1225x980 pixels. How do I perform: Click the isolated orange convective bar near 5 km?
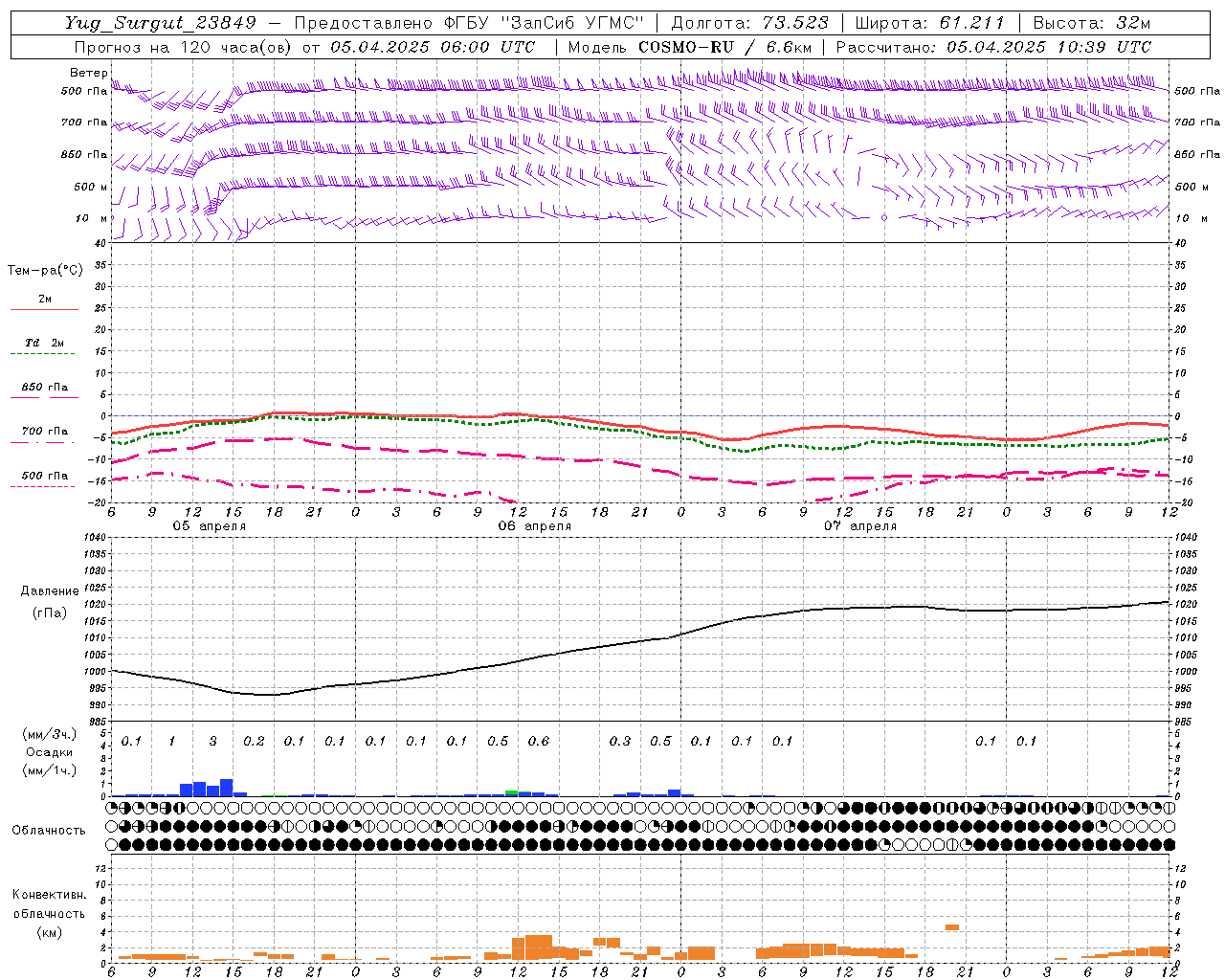click(x=952, y=926)
